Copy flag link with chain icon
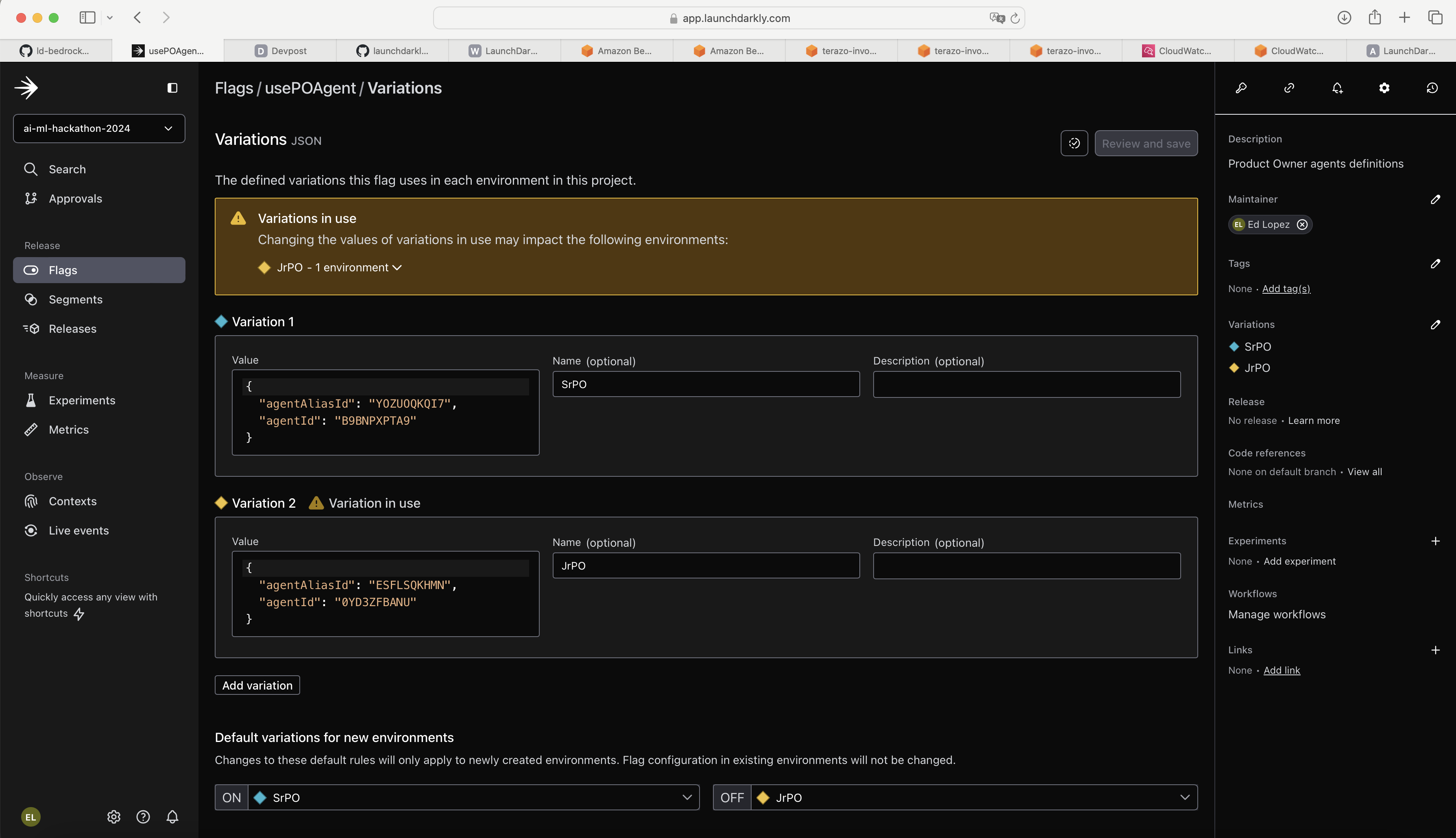Screen dimensions: 1456x838 pyautogui.click(x=1289, y=88)
